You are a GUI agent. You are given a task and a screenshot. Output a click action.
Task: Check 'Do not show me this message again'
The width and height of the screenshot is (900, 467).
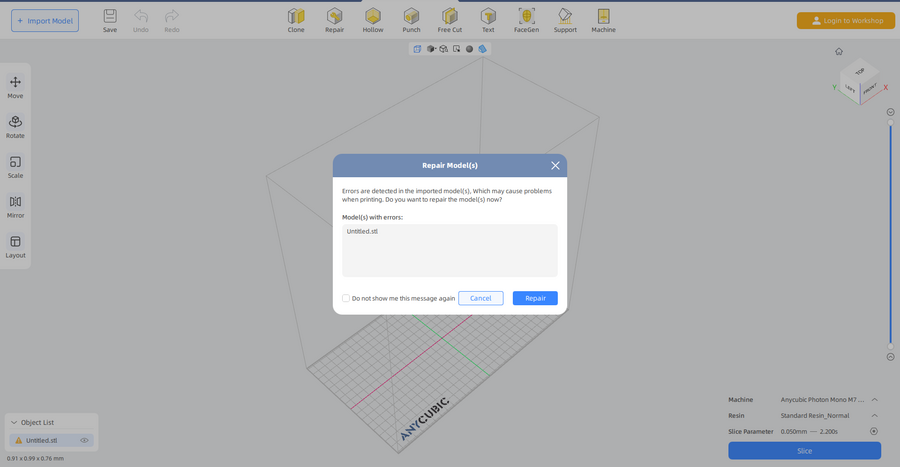(346, 298)
